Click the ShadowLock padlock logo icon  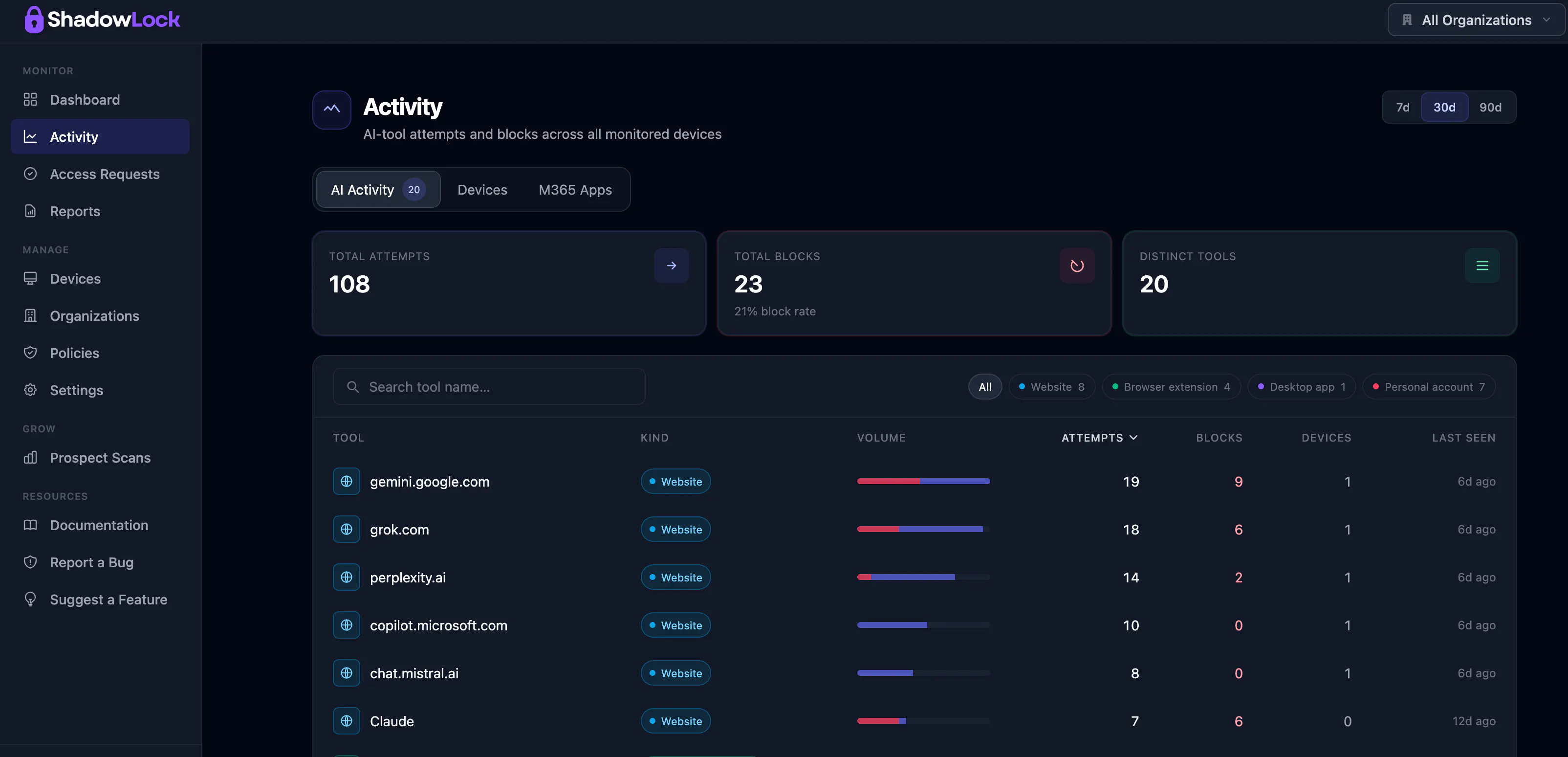(x=34, y=20)
